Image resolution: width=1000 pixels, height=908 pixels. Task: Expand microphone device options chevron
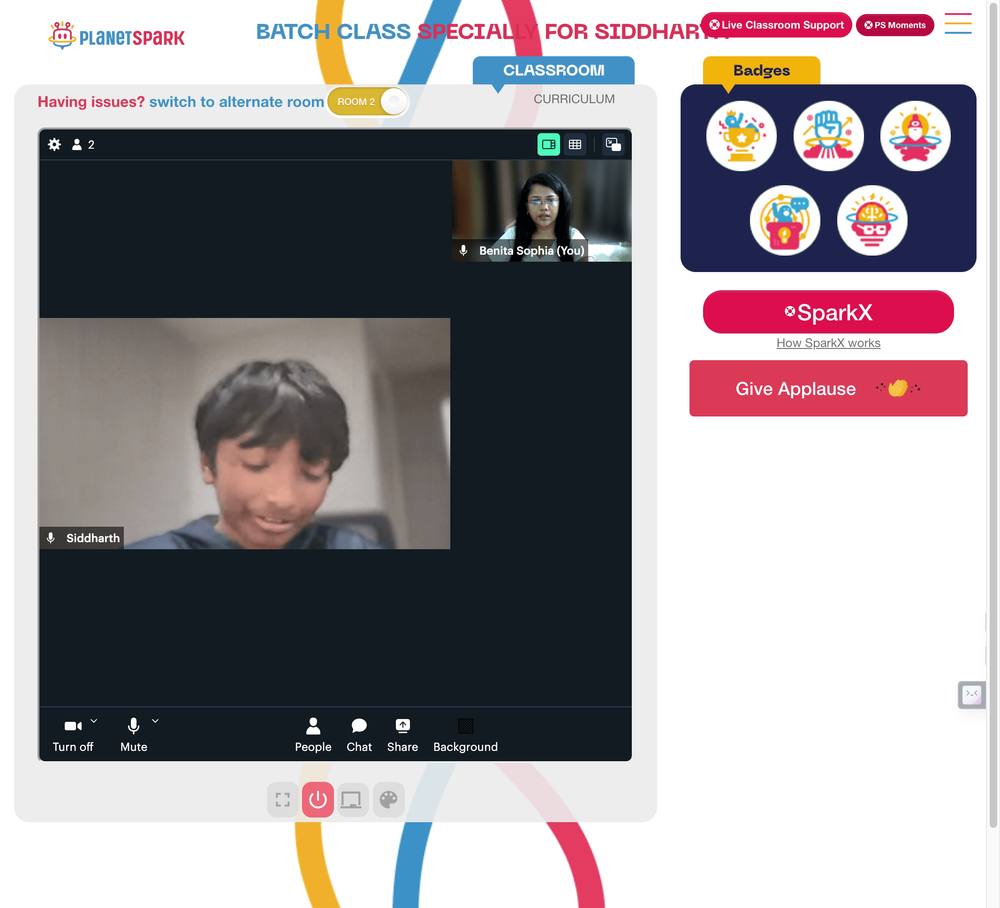tap(155, 721)
